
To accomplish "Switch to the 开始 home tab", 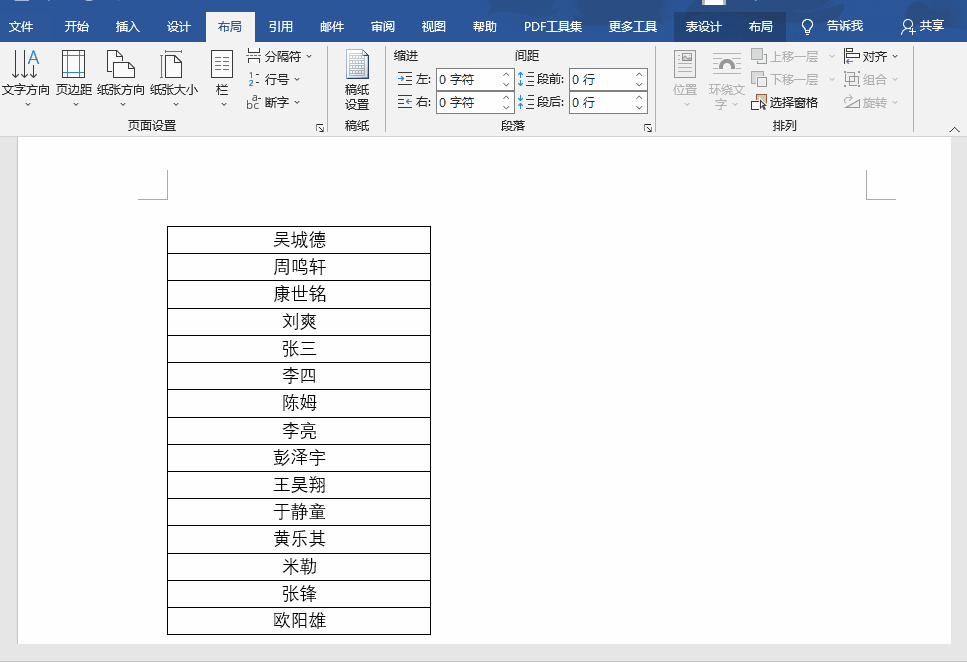I will point(76,27).
